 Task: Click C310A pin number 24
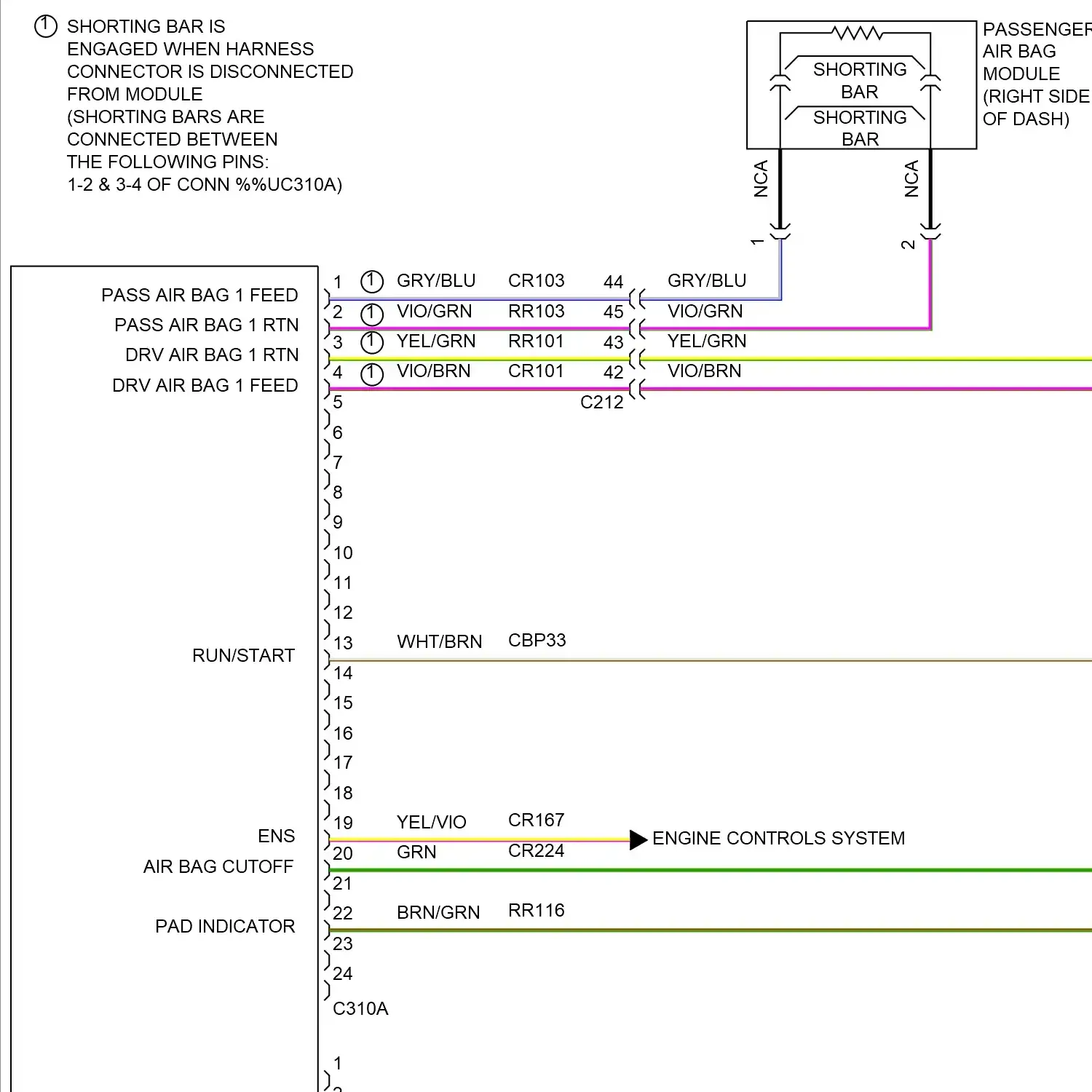(343, 973)
